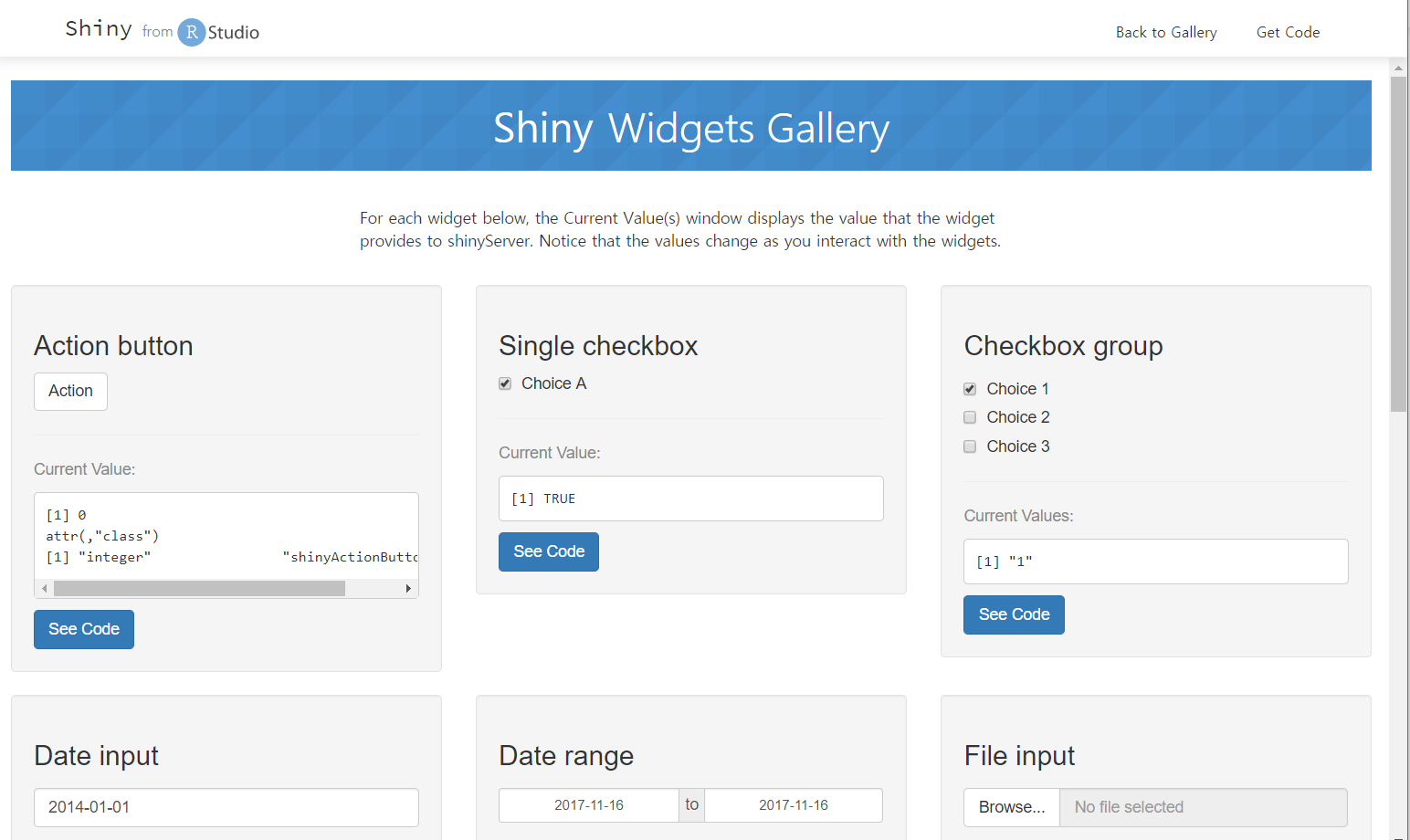
Task: See Code for Single checkbox widget
Action: (549, 551)
